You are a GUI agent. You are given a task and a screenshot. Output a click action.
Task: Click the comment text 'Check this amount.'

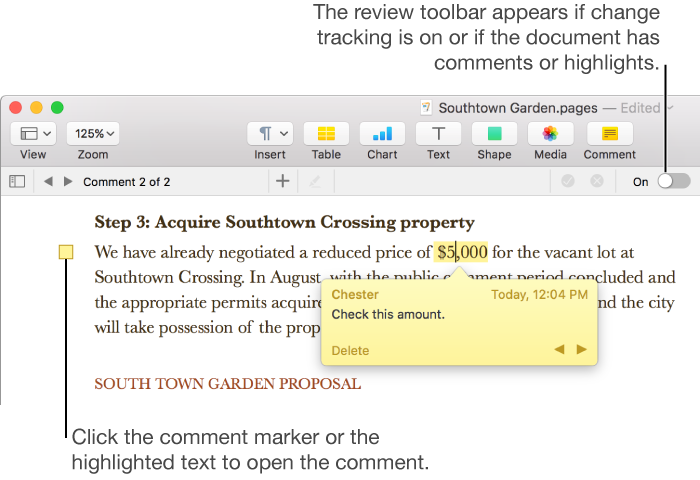(388, 314)
